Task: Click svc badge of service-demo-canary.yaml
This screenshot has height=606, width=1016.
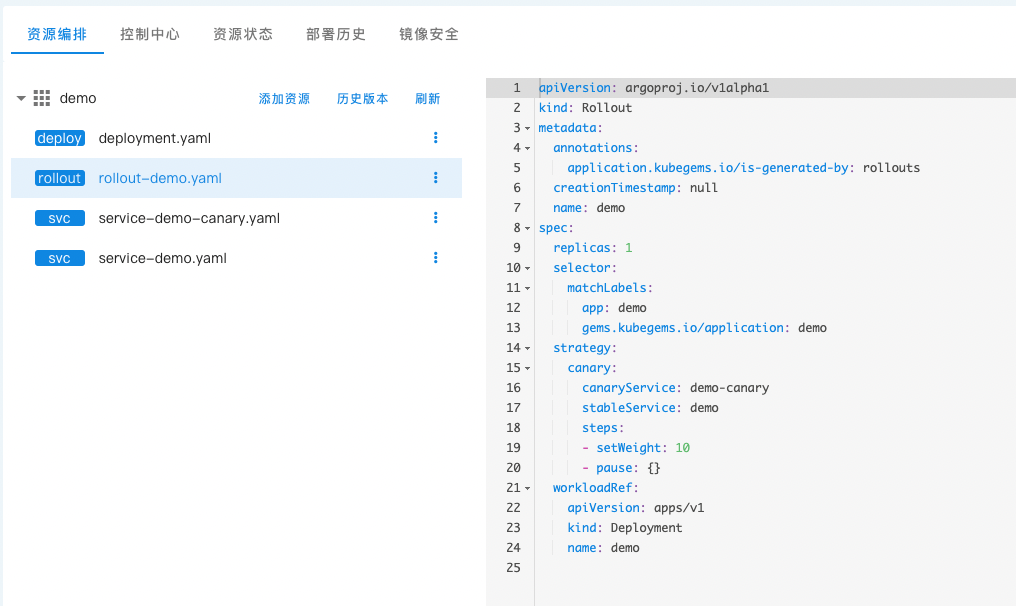Action: pos(59,218)
